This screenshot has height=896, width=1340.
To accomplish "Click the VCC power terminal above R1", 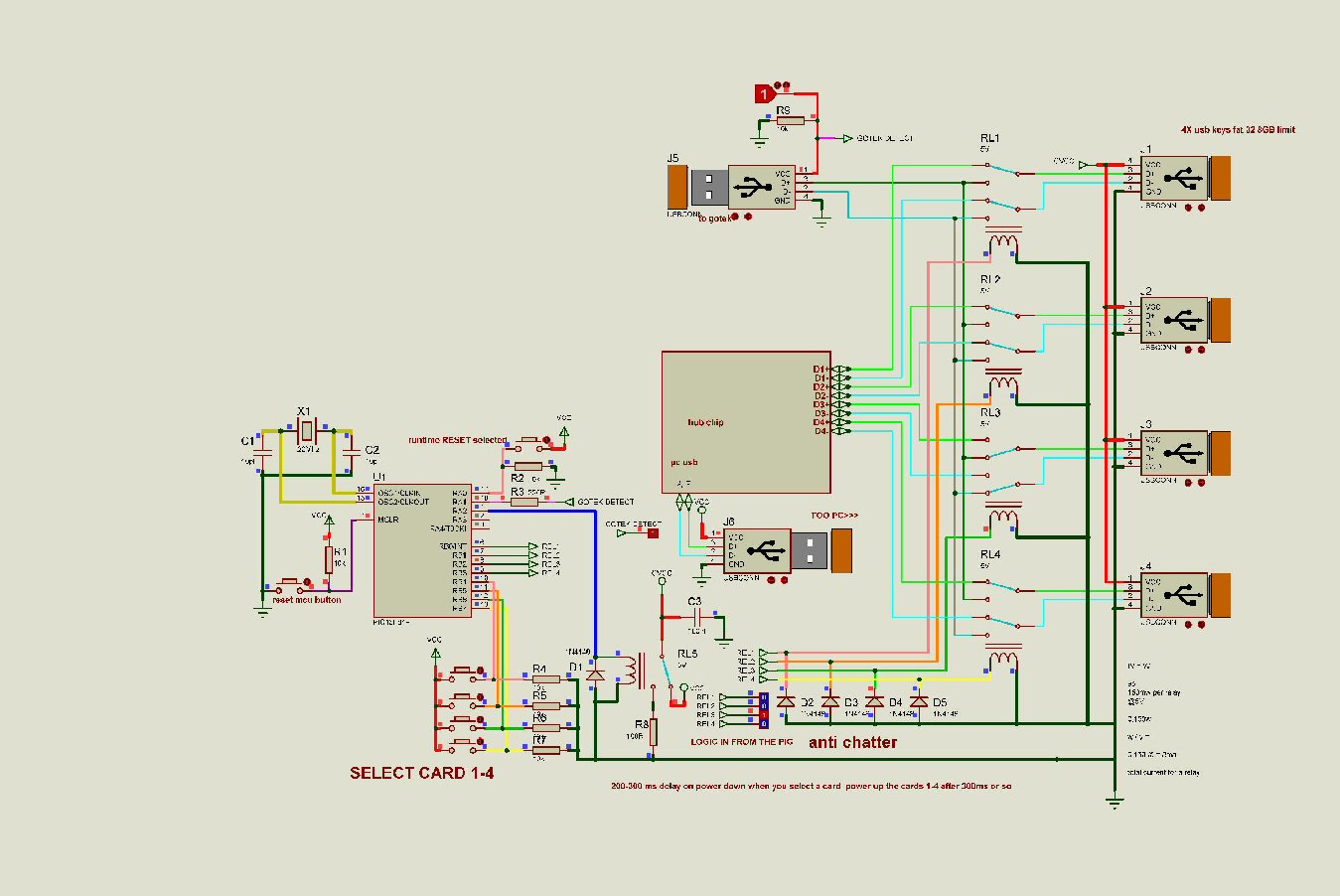I will click(329, 519).
